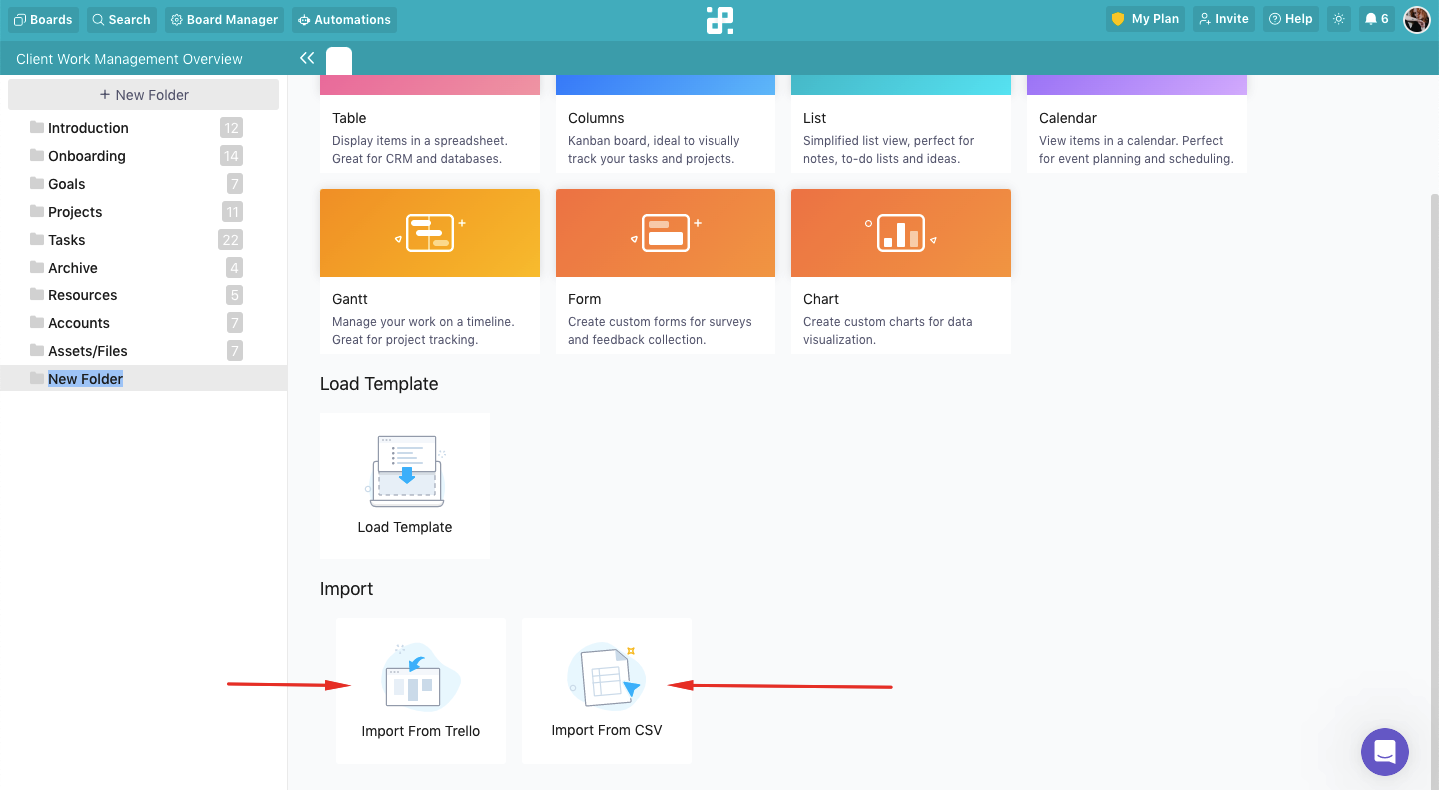Viewport: 1439px width, 790px height.
Task: Open the Onboarding folder
Action: click(x=87, y=156)
